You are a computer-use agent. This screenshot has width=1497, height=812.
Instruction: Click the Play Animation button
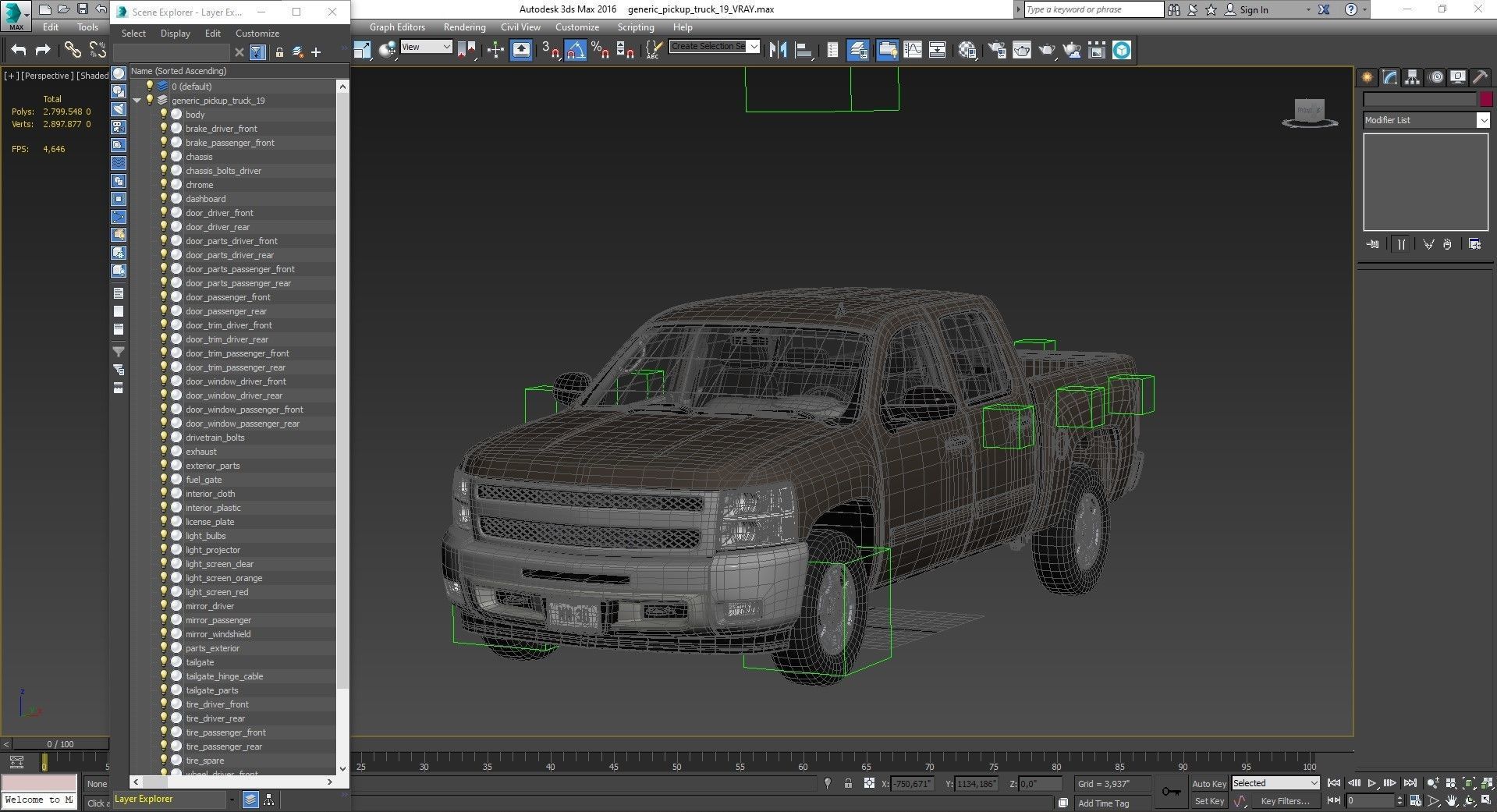coord(1372,783)
